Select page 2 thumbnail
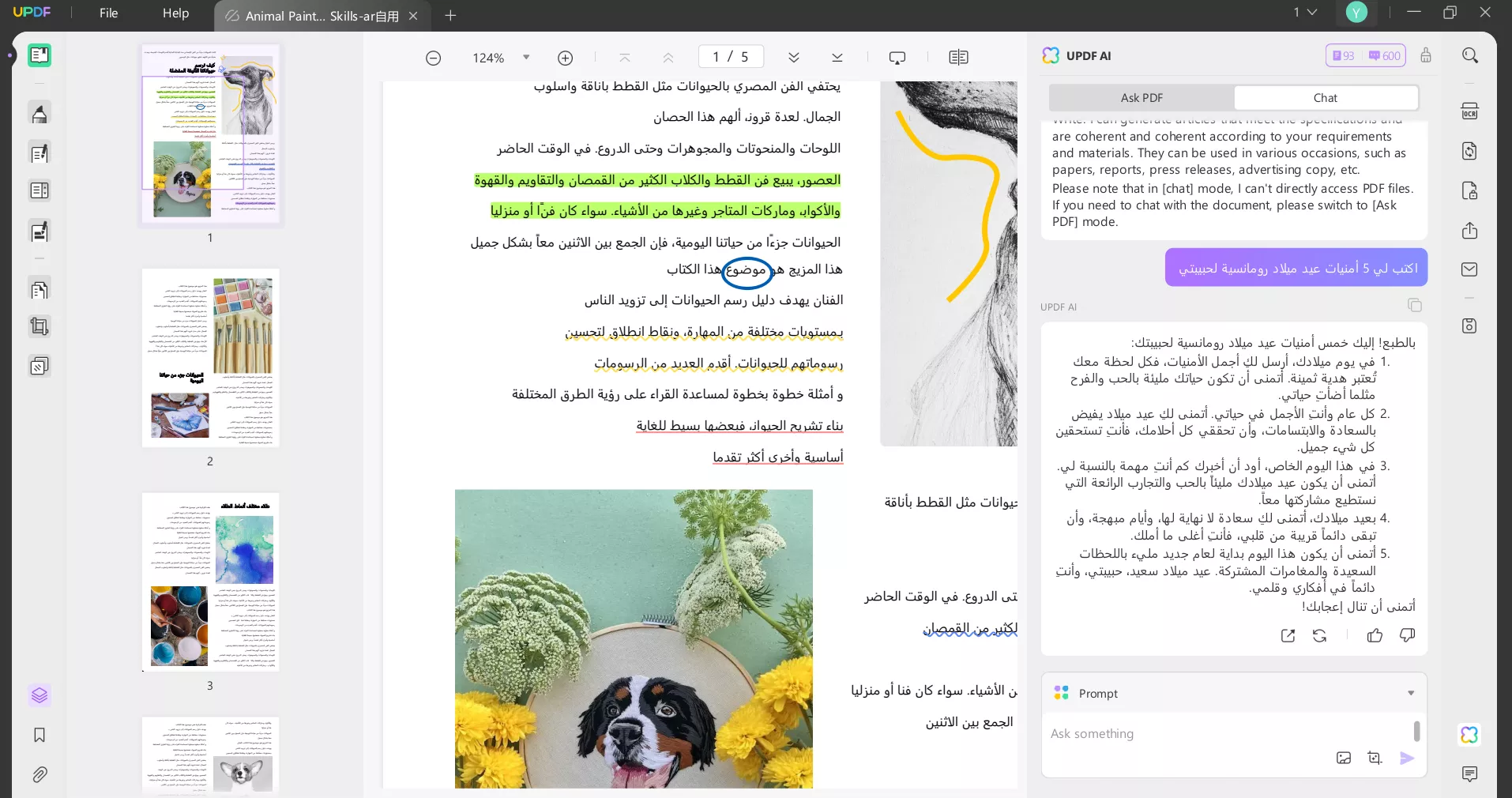 209,358
